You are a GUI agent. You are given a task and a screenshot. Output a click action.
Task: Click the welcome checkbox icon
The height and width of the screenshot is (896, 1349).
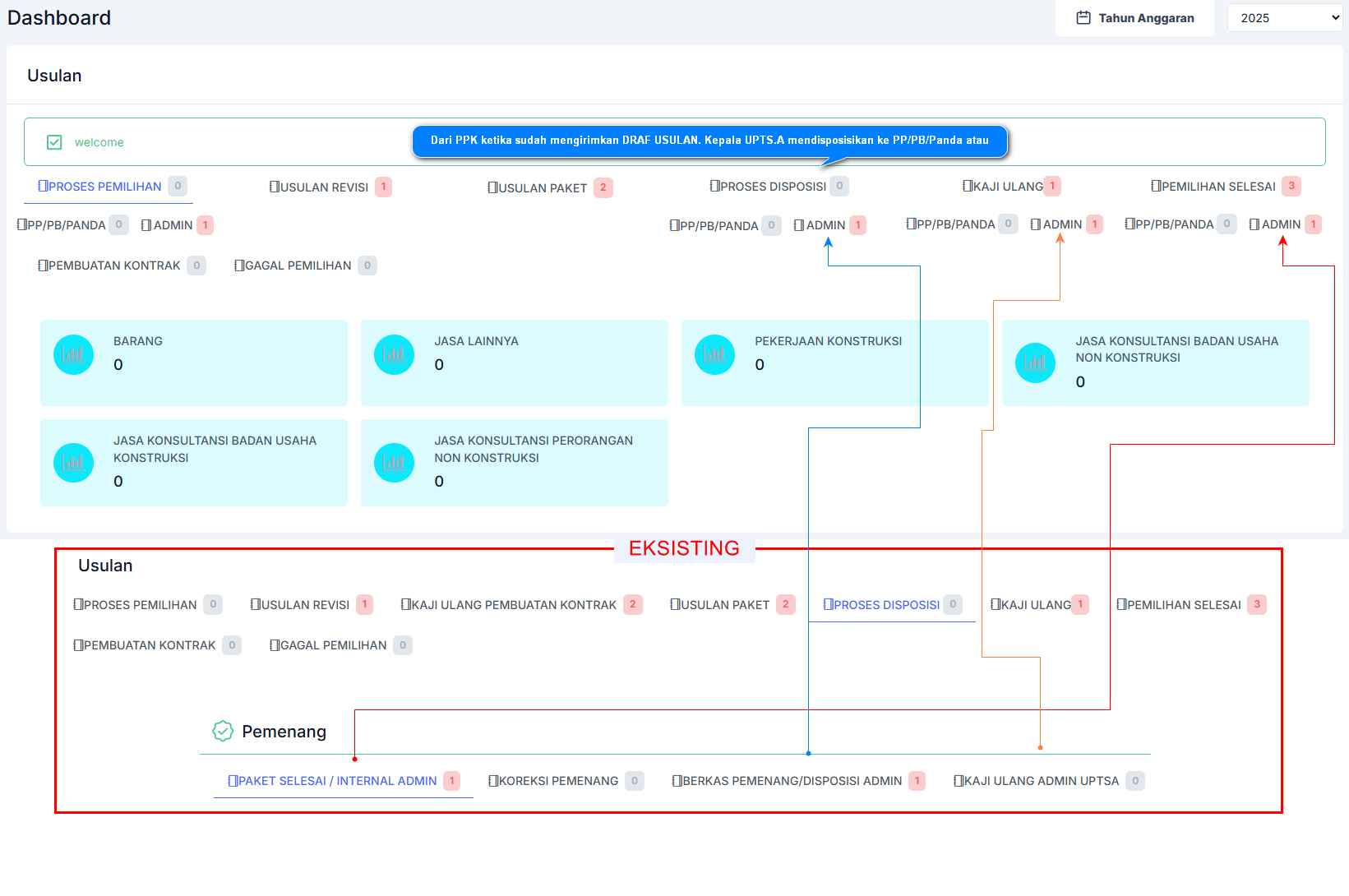[54, 142]
